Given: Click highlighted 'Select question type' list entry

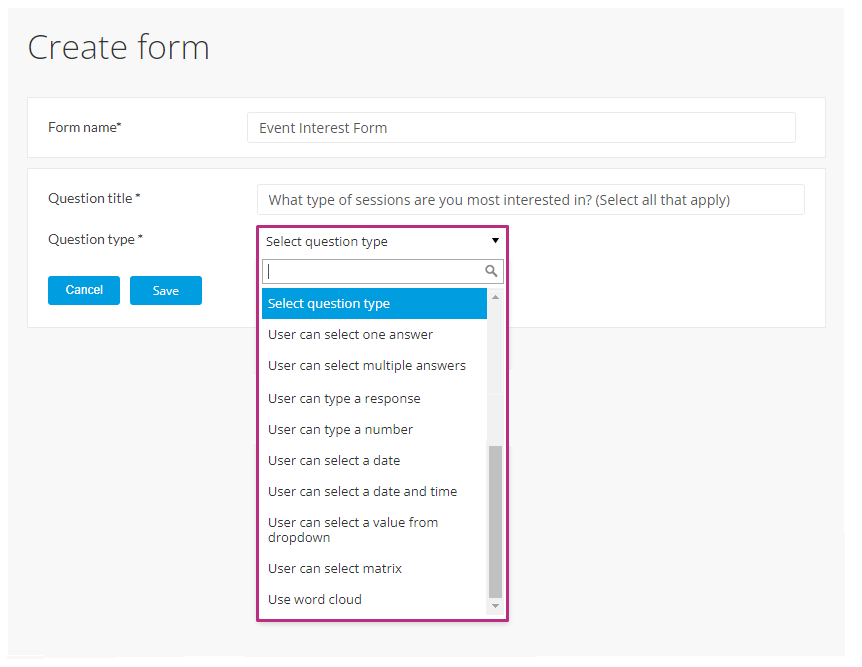Looking at the screenshot, I should (374, 304).
